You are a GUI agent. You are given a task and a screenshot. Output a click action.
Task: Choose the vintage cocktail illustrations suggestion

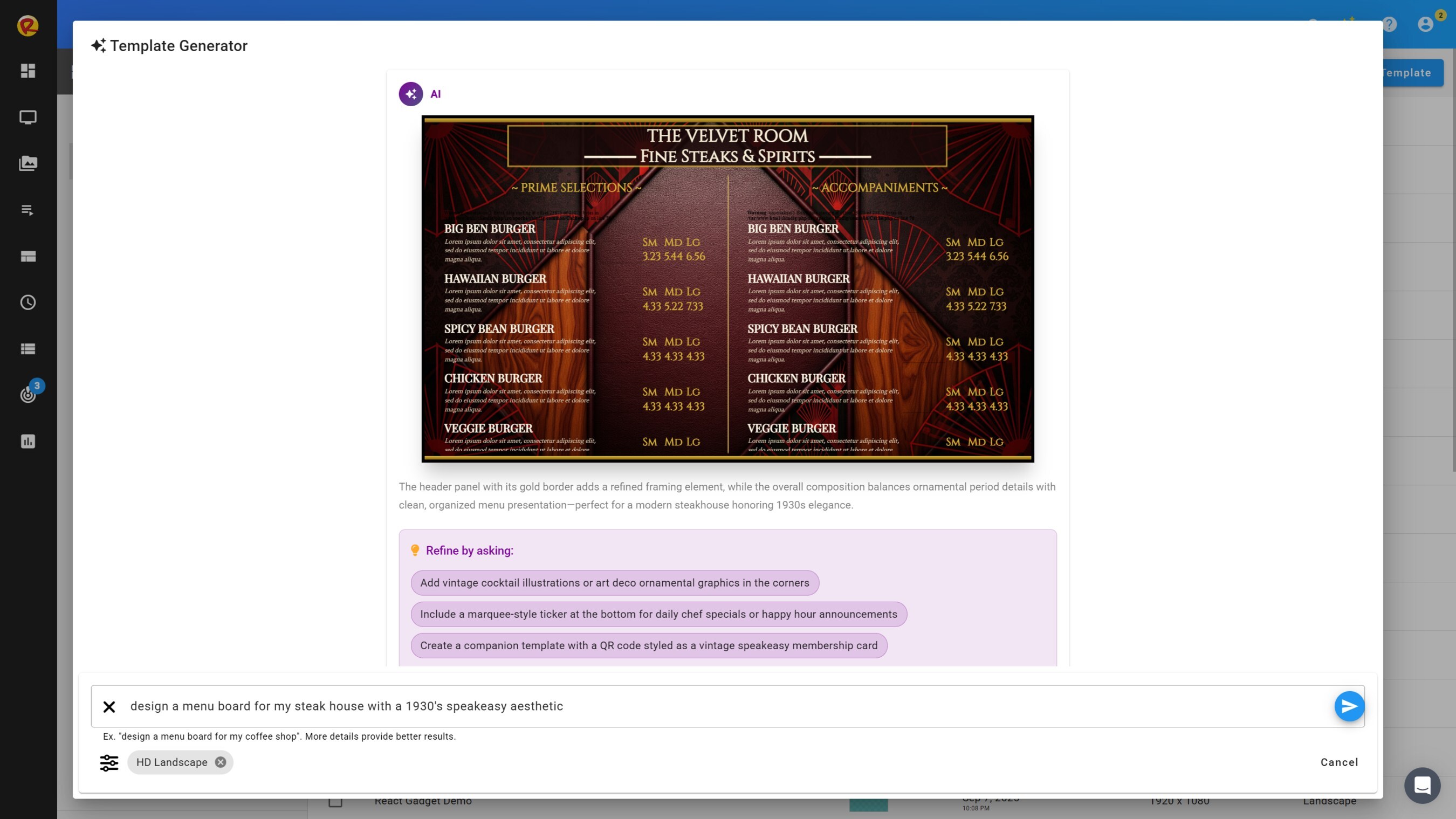[614, 583]
